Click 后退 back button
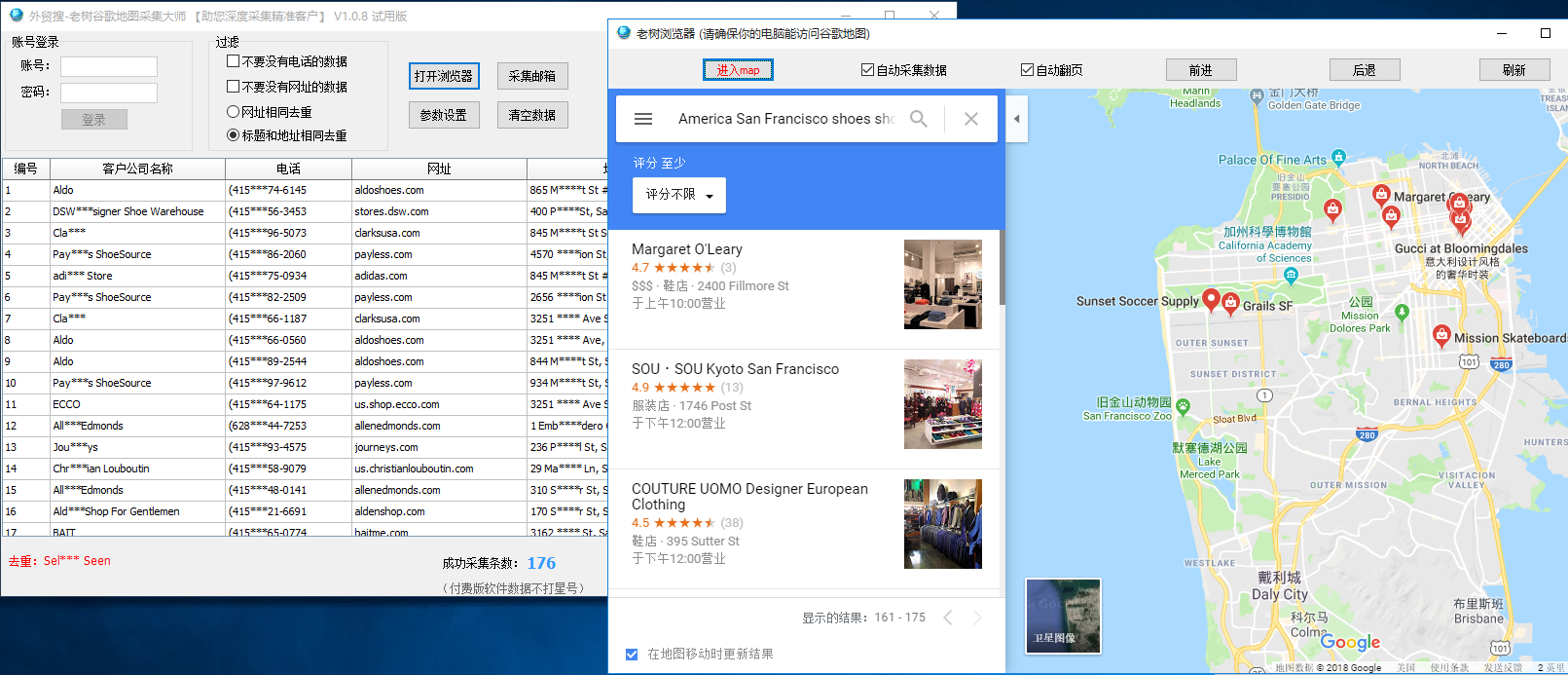The height and width of the screenshot is (675, 1568). point(1365,70)
